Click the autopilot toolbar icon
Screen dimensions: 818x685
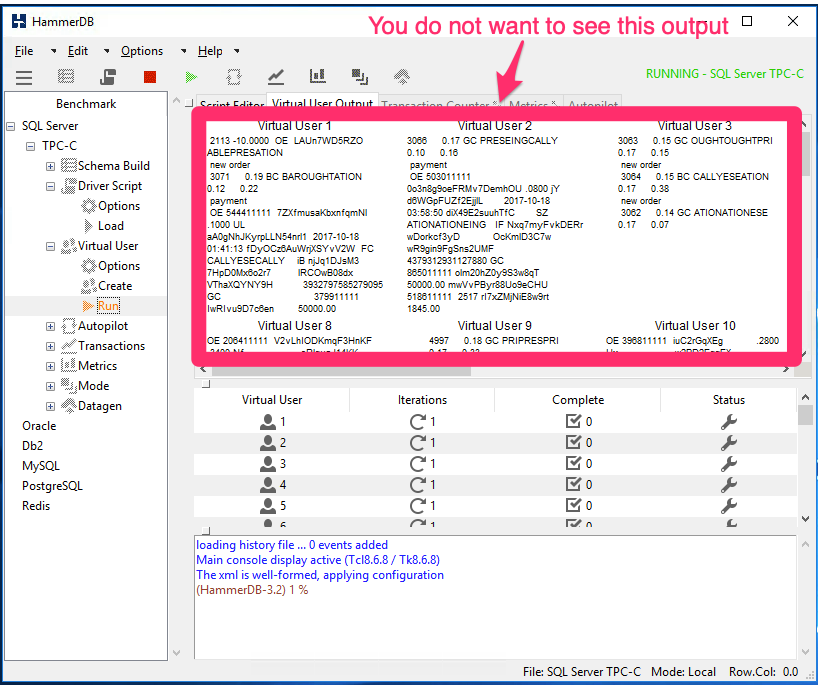click(234, 77)
